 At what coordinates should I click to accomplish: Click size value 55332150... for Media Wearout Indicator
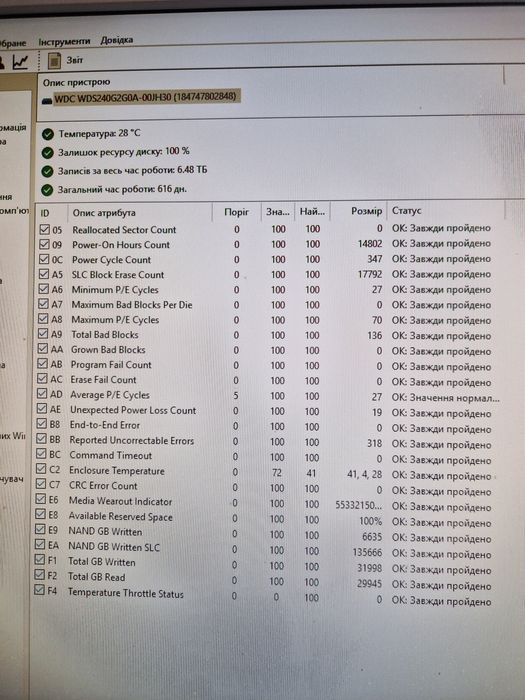pos(358,505)
